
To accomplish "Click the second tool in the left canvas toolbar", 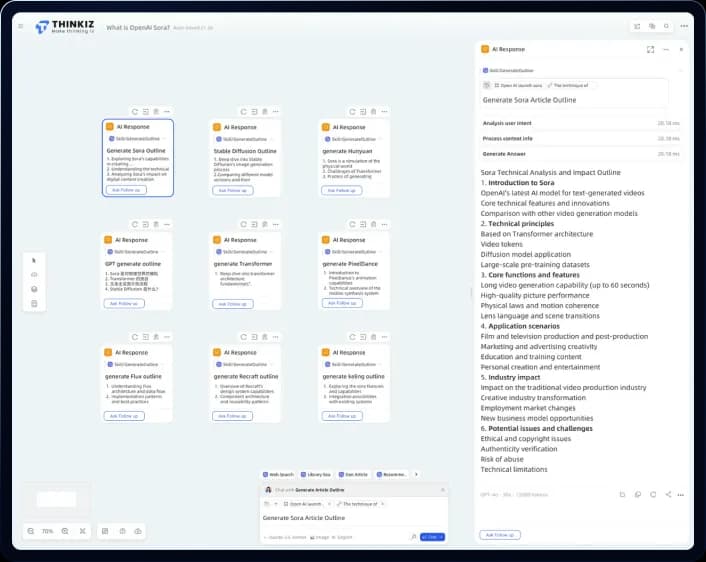I will 34,275.
